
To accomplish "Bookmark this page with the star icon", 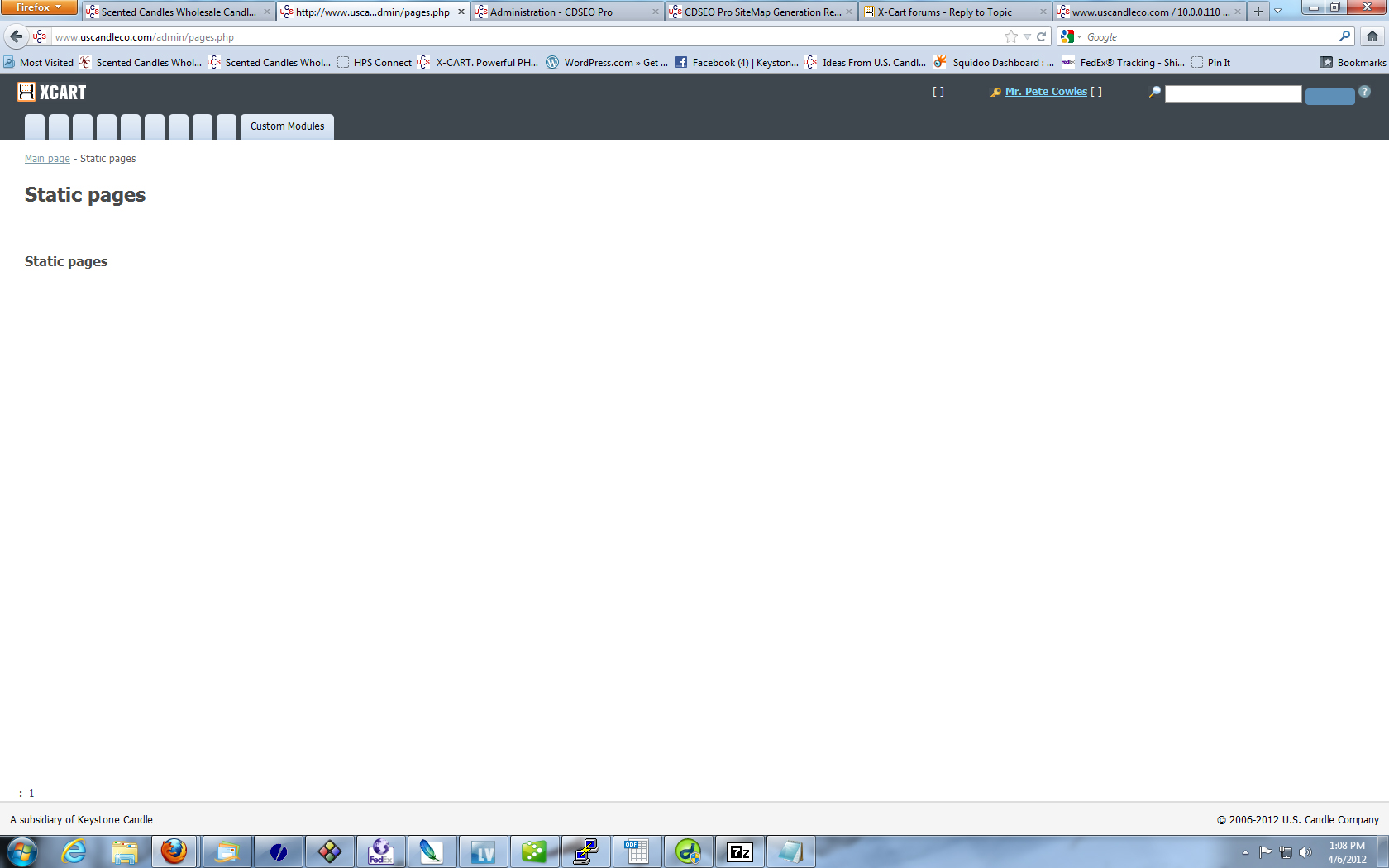I will pos(1010,36).
